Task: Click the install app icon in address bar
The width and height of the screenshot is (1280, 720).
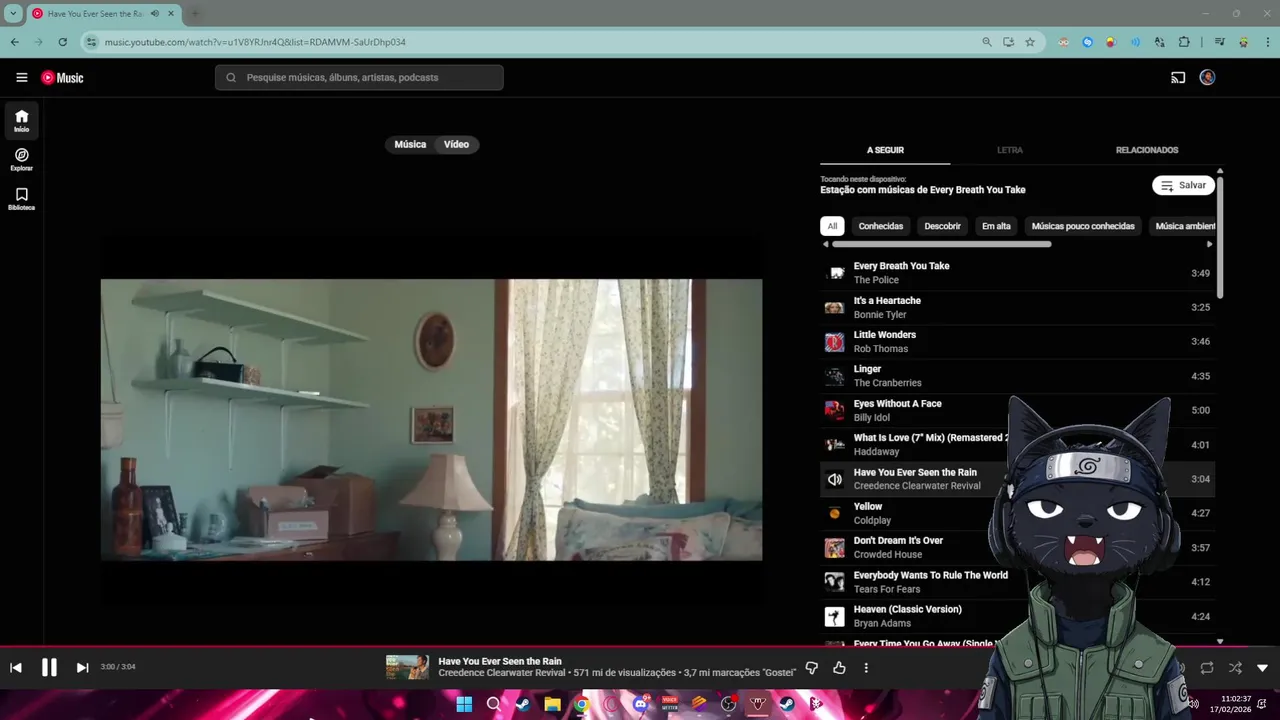Action: (1008, 42)
